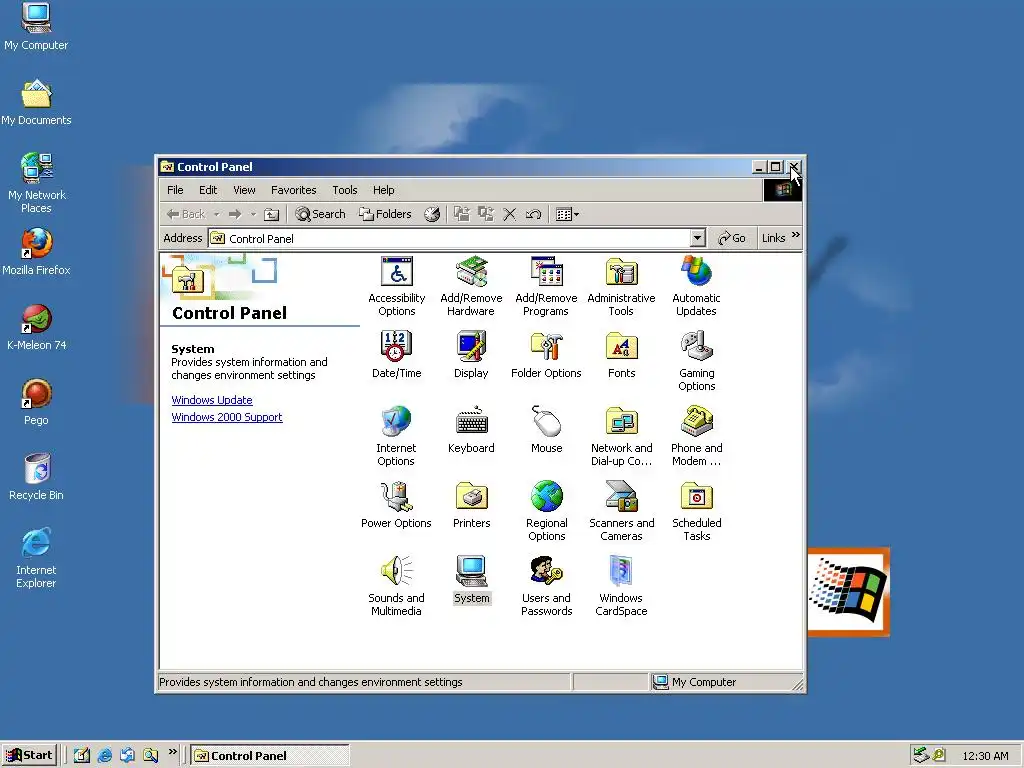Expand Quick Launch overflow chevron

tap(172, 752)
